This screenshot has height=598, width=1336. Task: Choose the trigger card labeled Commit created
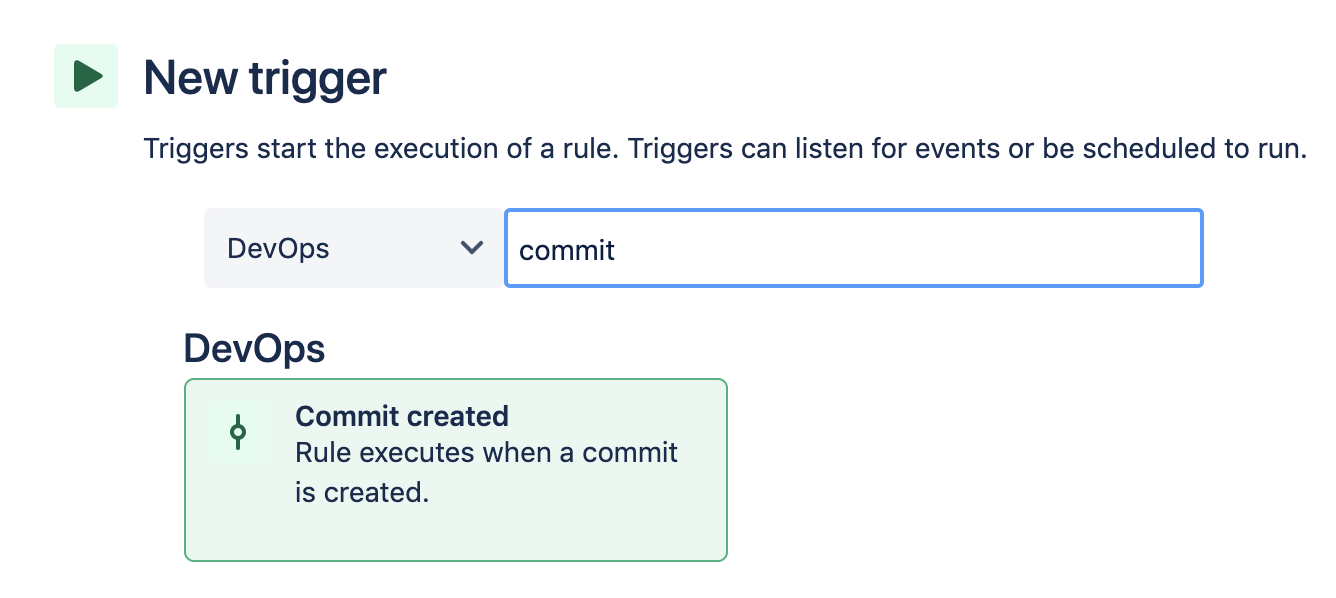click(x=455, y=470)
